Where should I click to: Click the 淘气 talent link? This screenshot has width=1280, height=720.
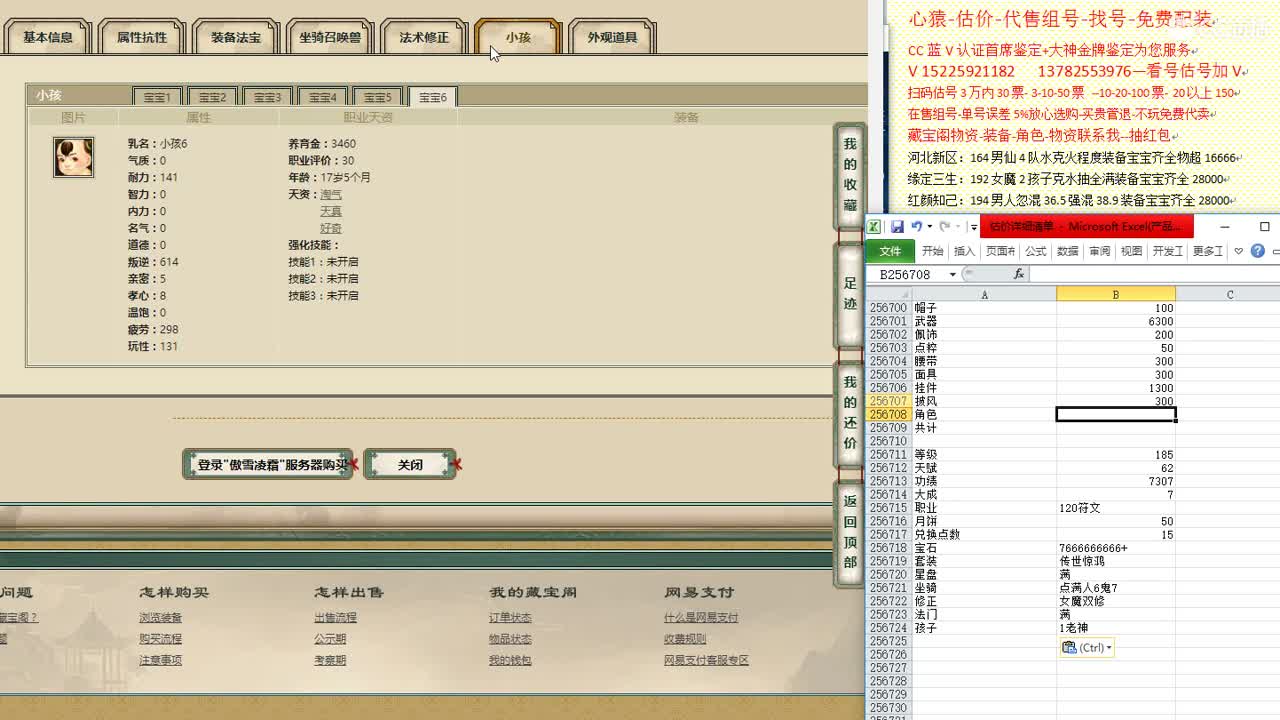tap(331, 194)
